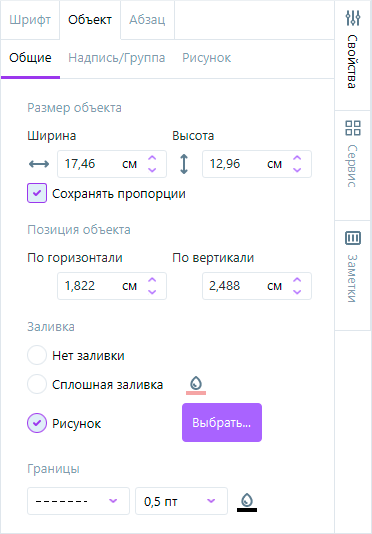
Task: Click the Границы section heading
Action: [x=53, y=469]
